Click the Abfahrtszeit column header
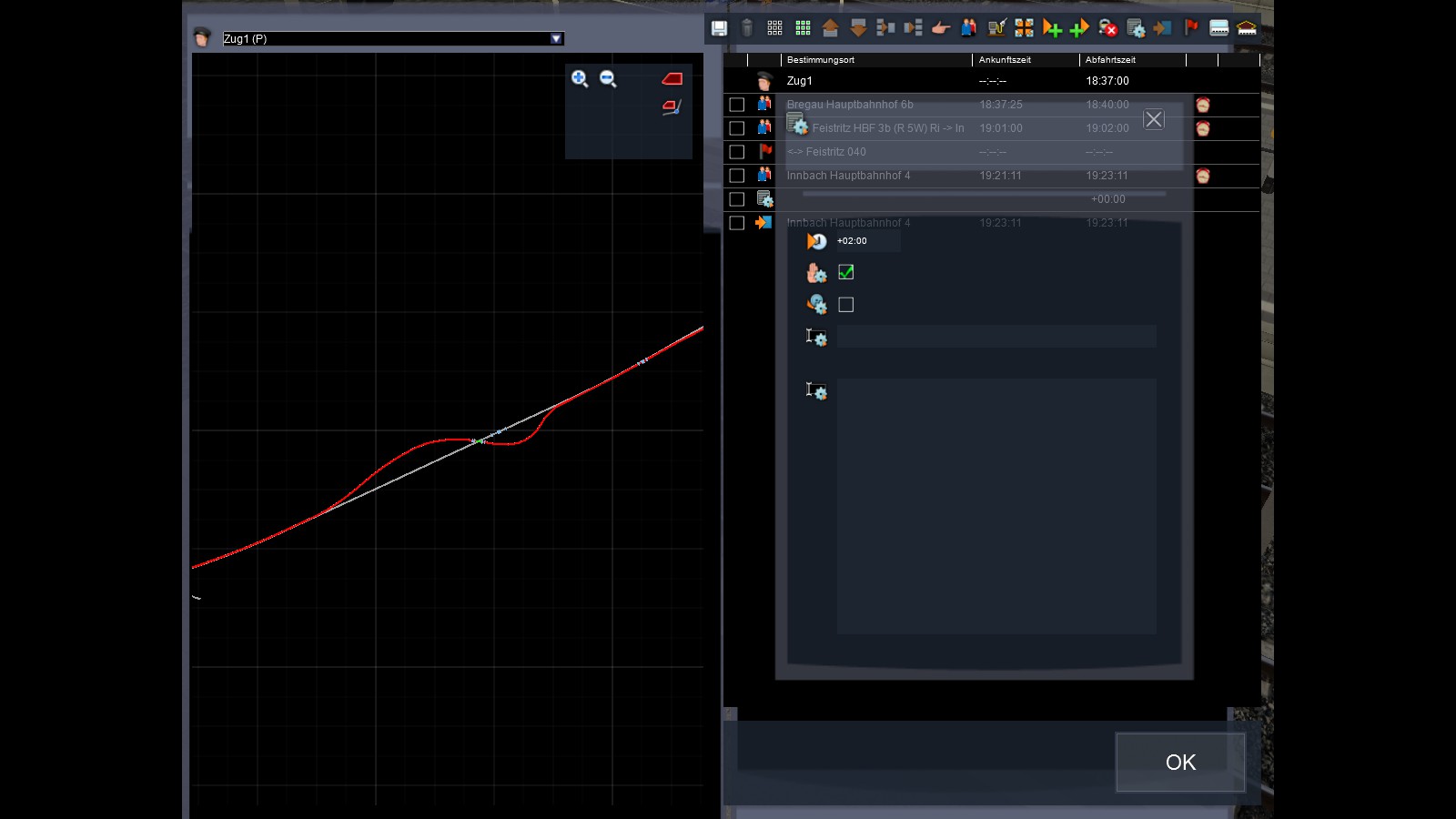The image size is (1456, 819). 1110,60
